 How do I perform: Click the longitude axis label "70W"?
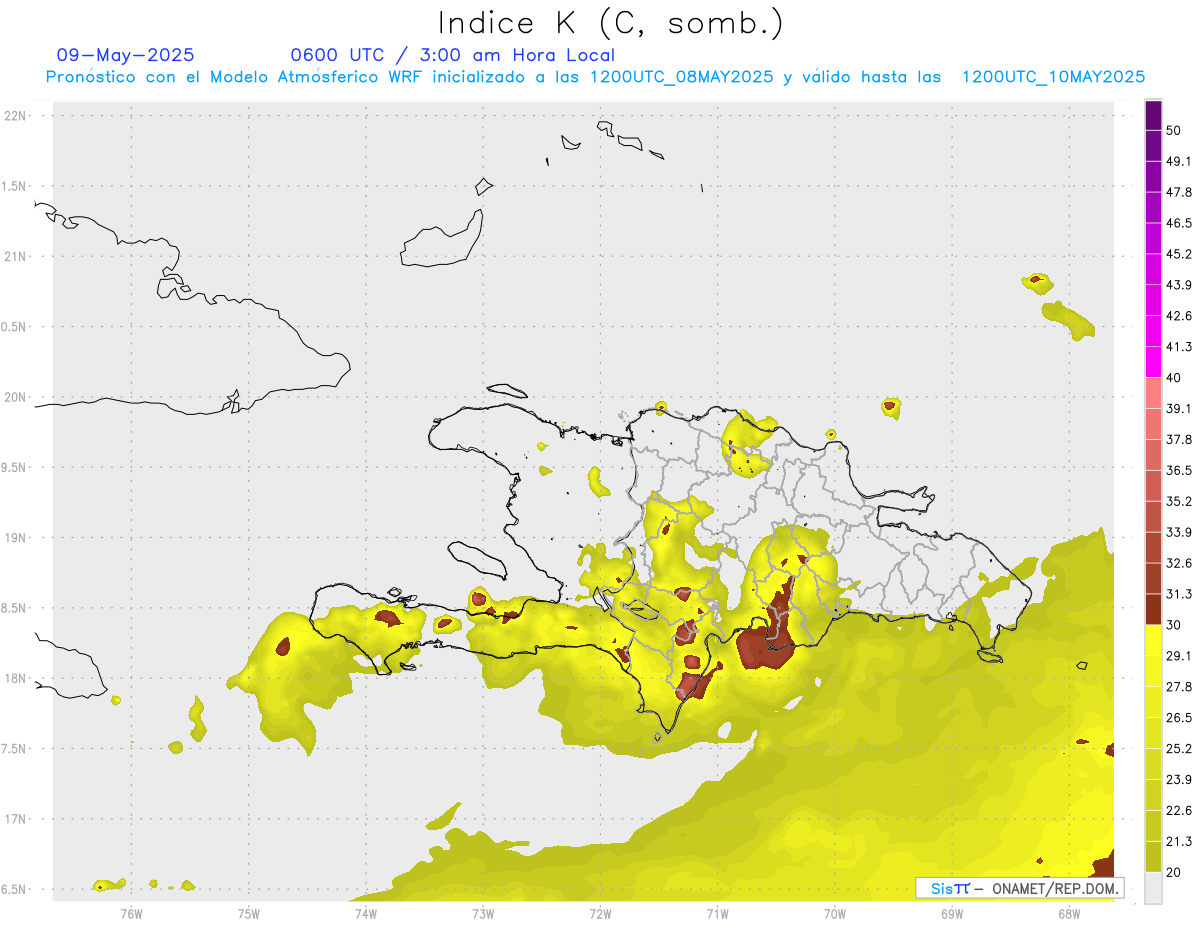coord(835,912)
